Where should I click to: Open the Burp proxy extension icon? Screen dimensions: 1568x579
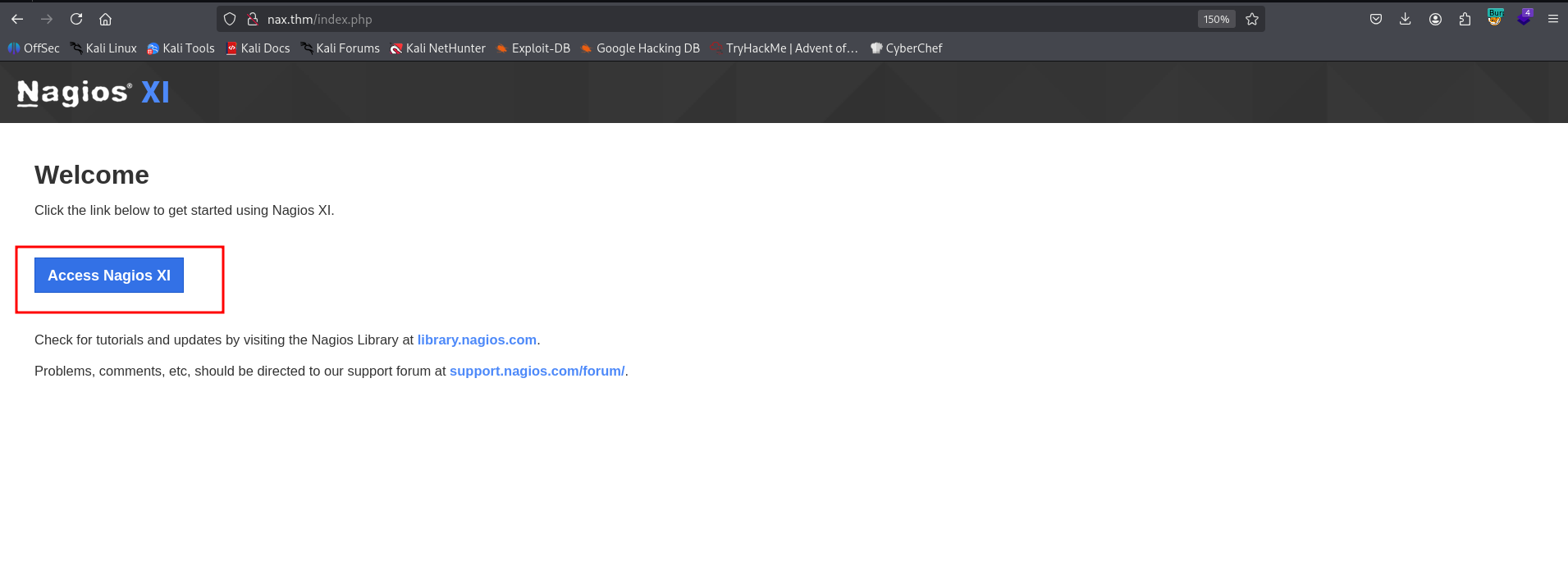click(1495, 18)
